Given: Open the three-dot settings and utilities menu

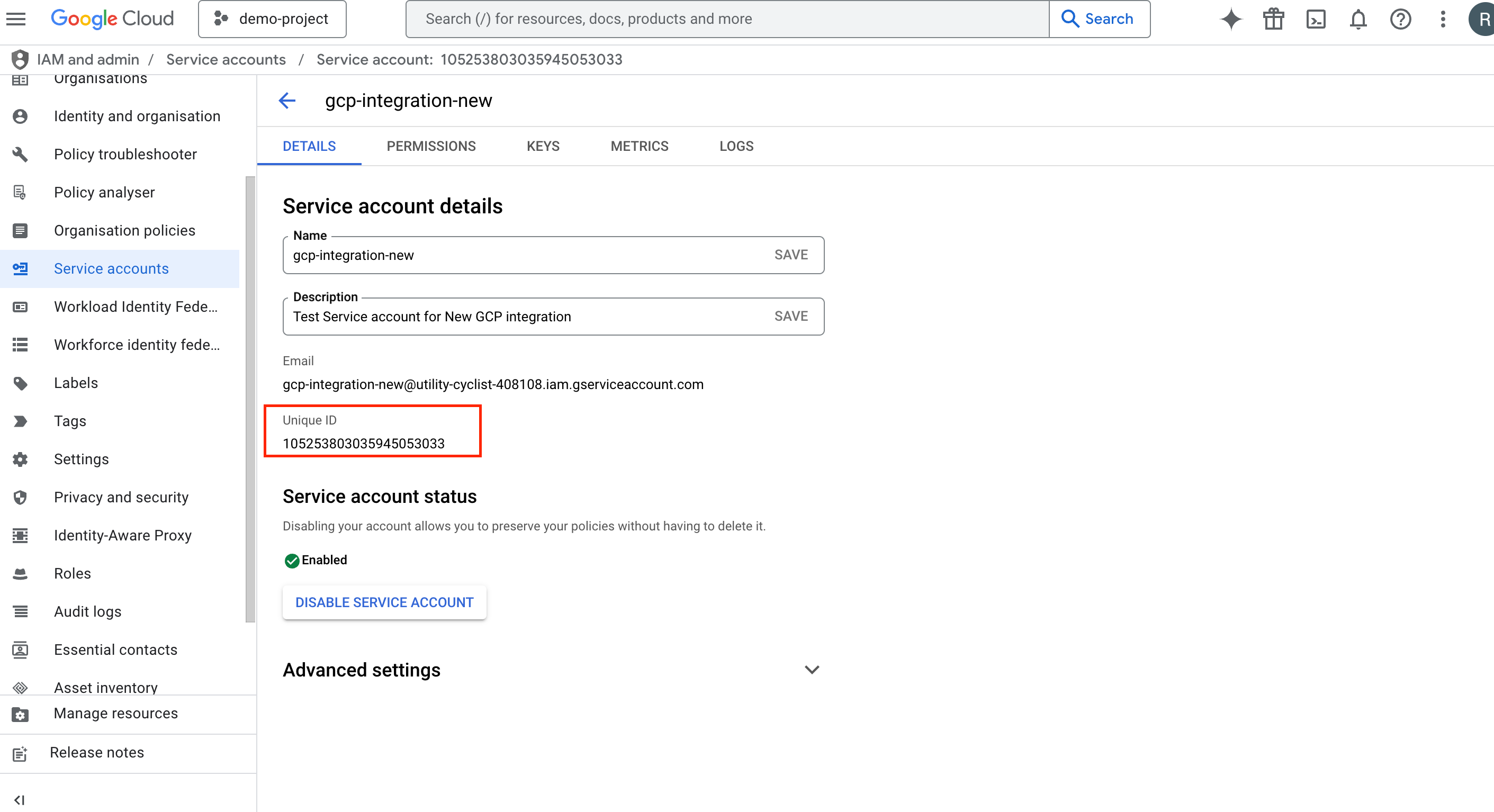Looking at the screenshot, I should (x=1443, y=19).
